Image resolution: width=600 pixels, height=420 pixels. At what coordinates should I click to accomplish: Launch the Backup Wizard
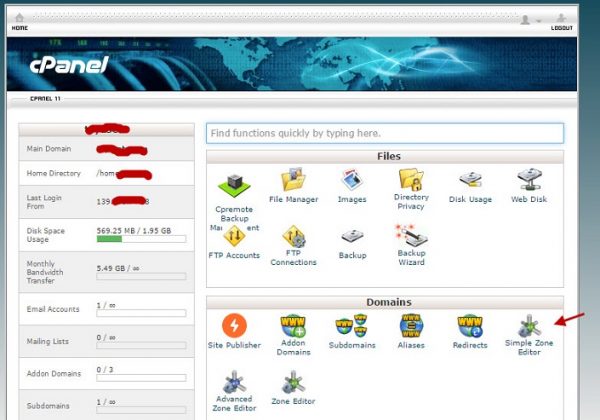tap(411, 235)
